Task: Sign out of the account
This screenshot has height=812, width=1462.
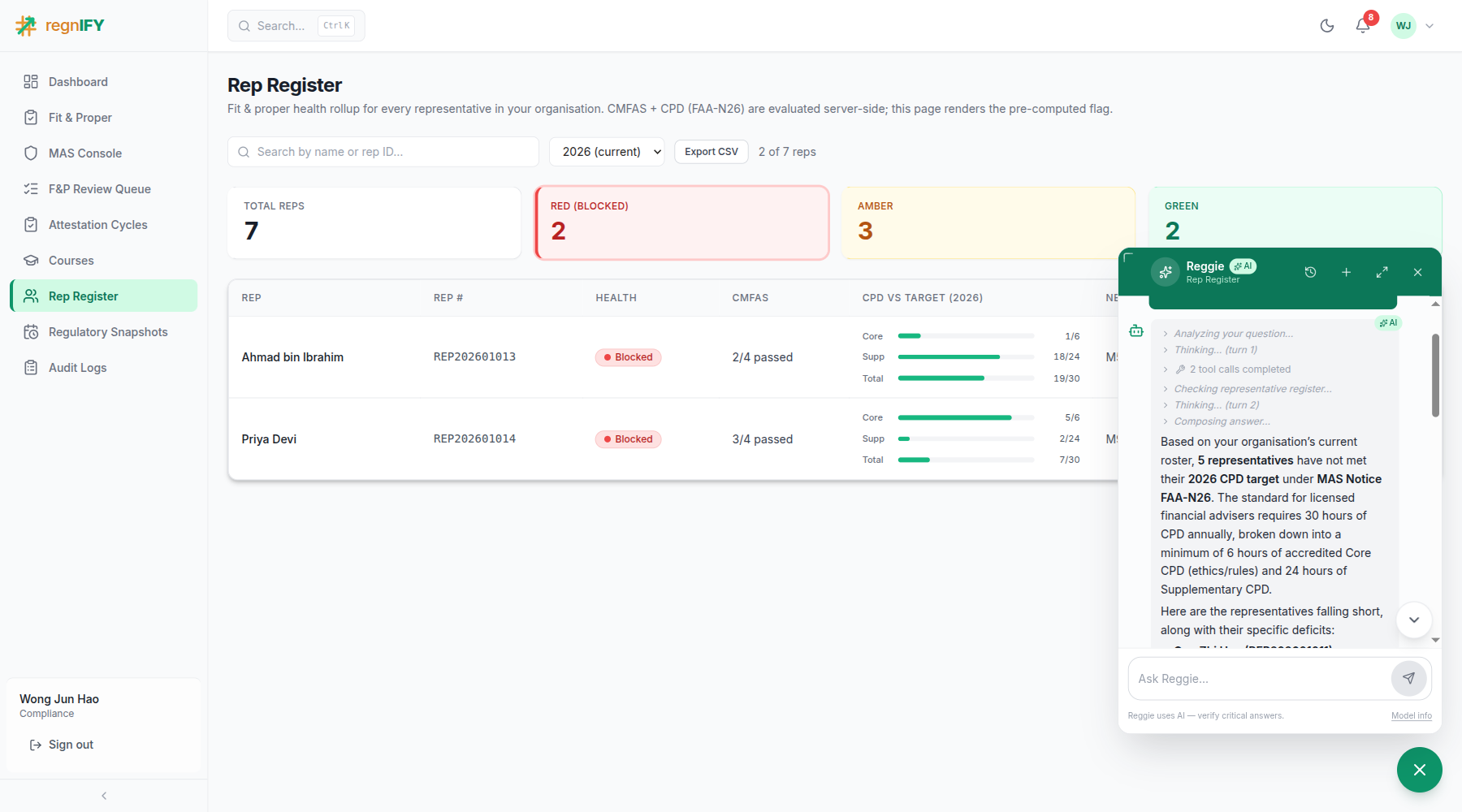Action: click(62, 745)
